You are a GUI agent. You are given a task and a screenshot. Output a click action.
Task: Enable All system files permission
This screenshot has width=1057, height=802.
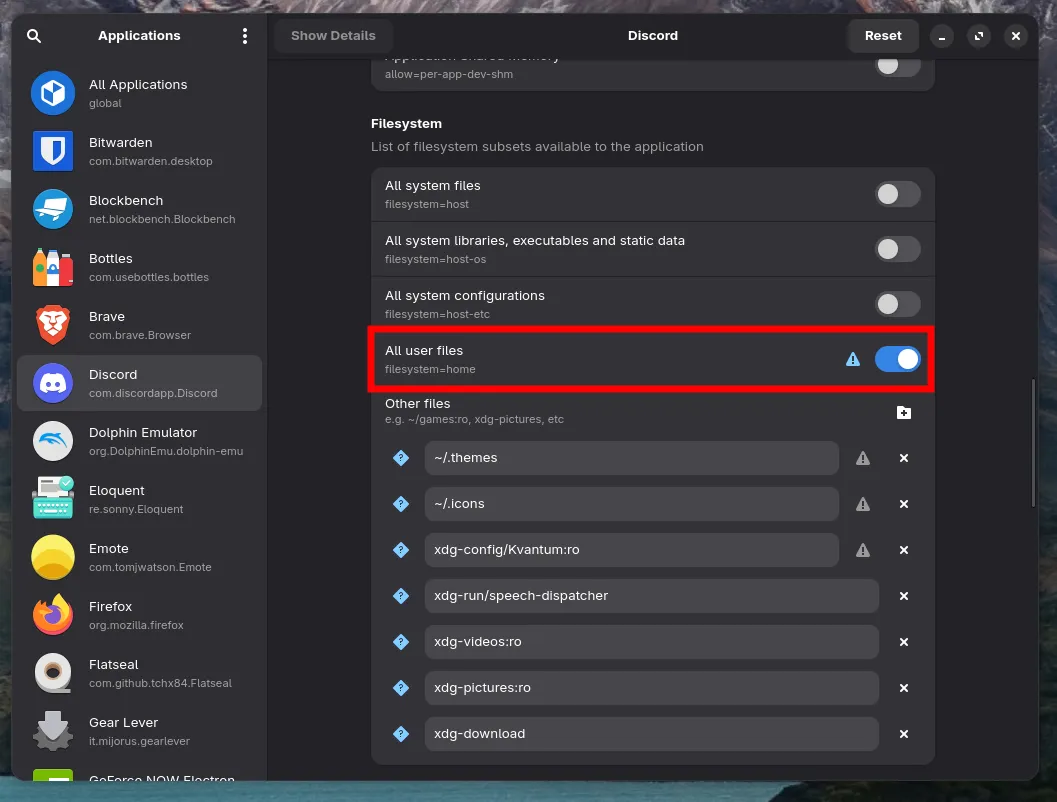pos(897,194)
